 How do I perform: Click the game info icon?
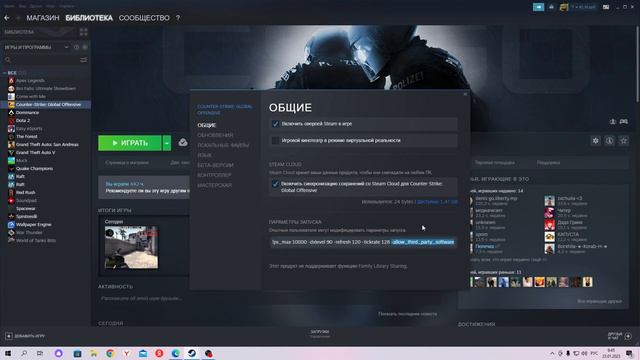609,141
